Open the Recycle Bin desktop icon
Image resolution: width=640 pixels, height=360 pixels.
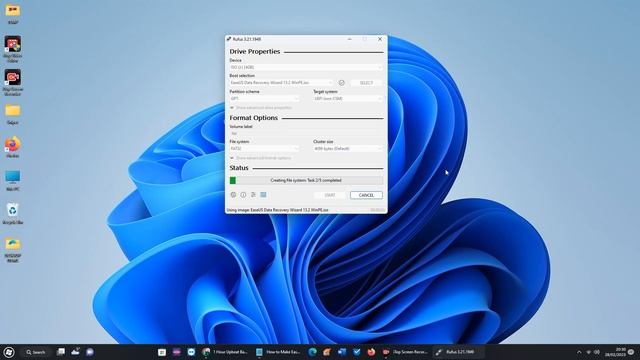(x=13, y=211)
